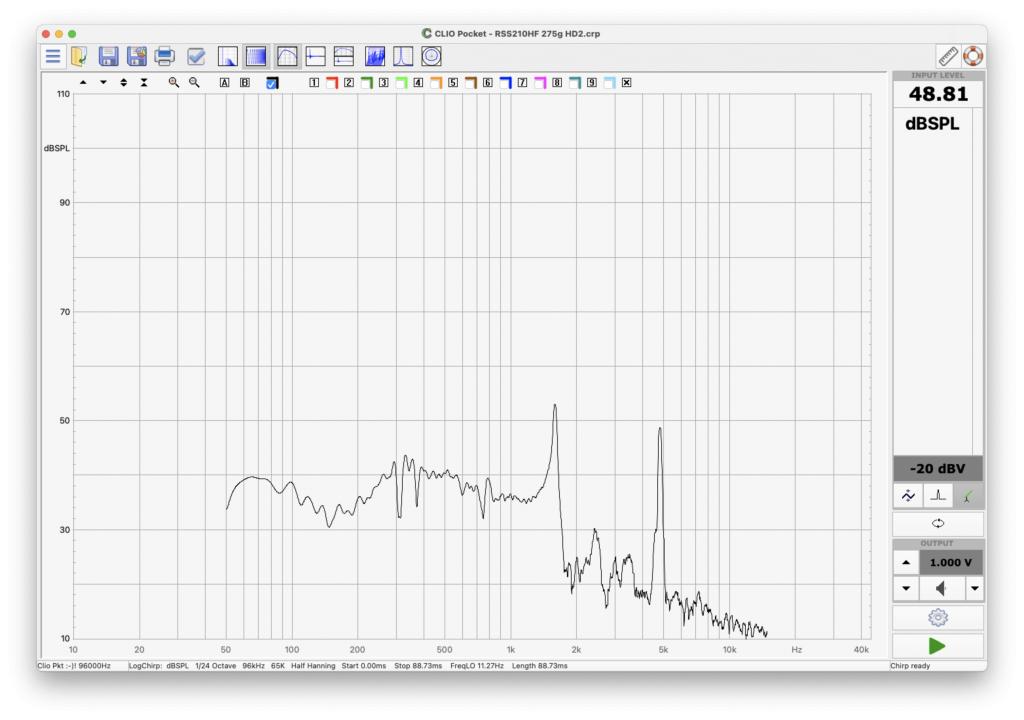1024x720 pixels.
Task: Store curve in overlay slot 9
Action: coord(591,83)
